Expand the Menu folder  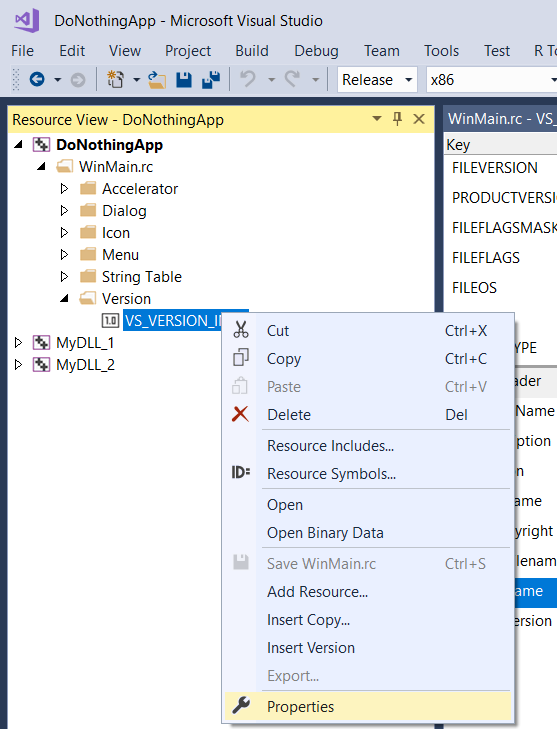click(64, 254)
